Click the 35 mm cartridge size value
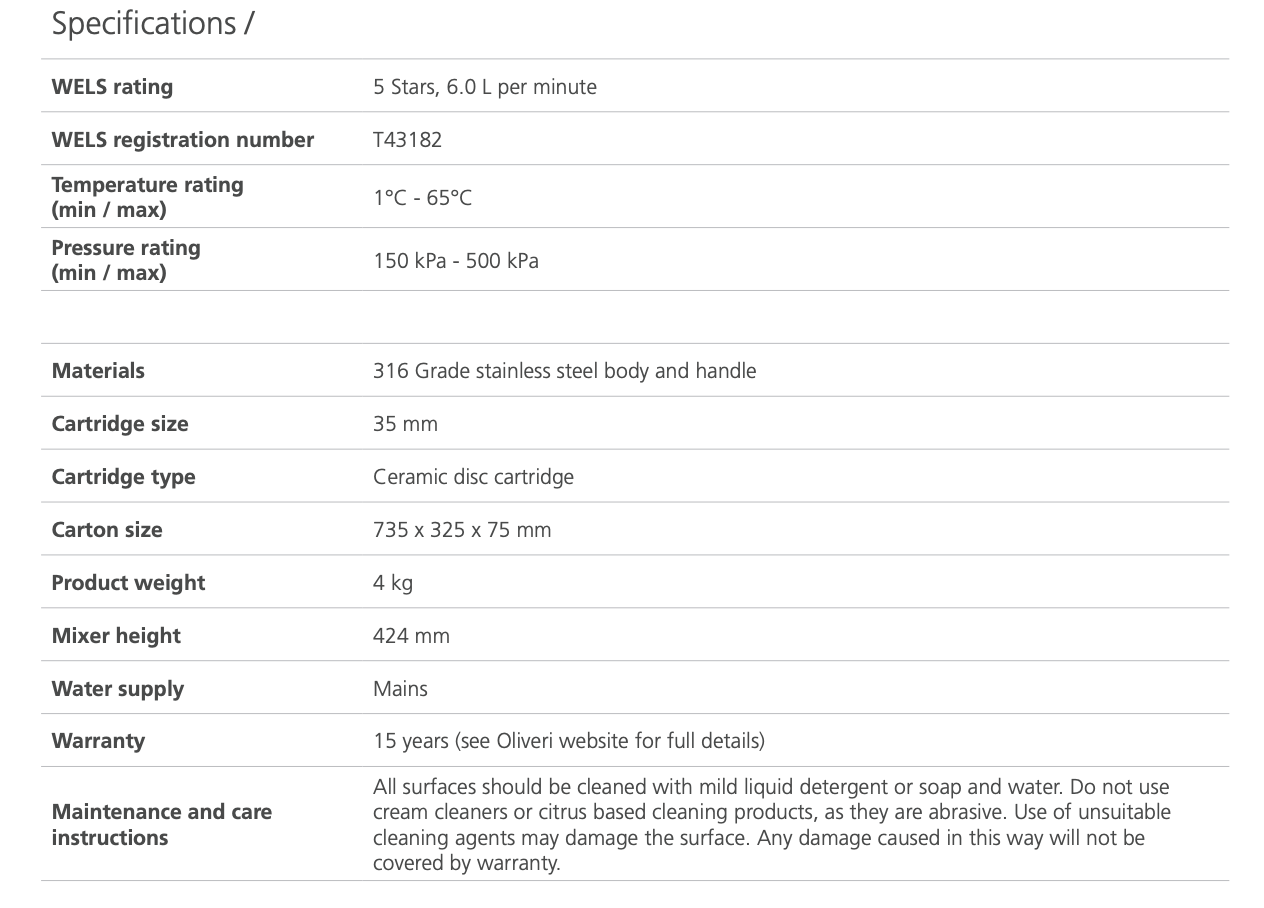Image resolution: width=1264 pixels, height=908 pixels. click(x=405, y=424)
